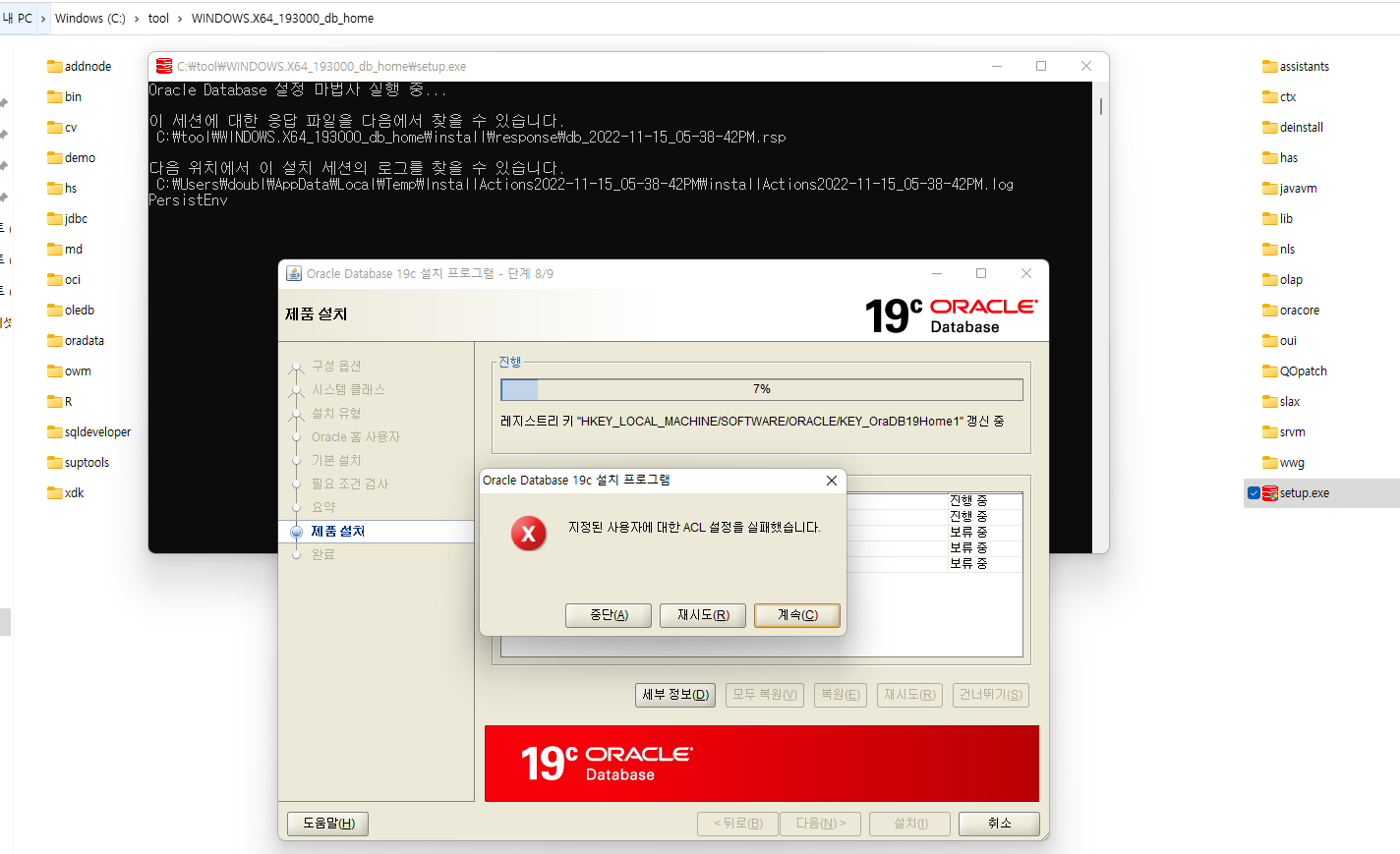This screenshot has width=1400, height=854.
Task: Uncheck the setup.exe selection checkbox
Action: (x=1254, y=493)
